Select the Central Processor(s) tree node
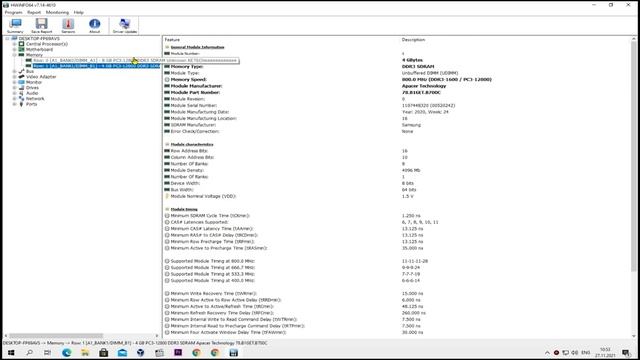The height and width of the screenshot is (360, 640). (x=47, y=44)
